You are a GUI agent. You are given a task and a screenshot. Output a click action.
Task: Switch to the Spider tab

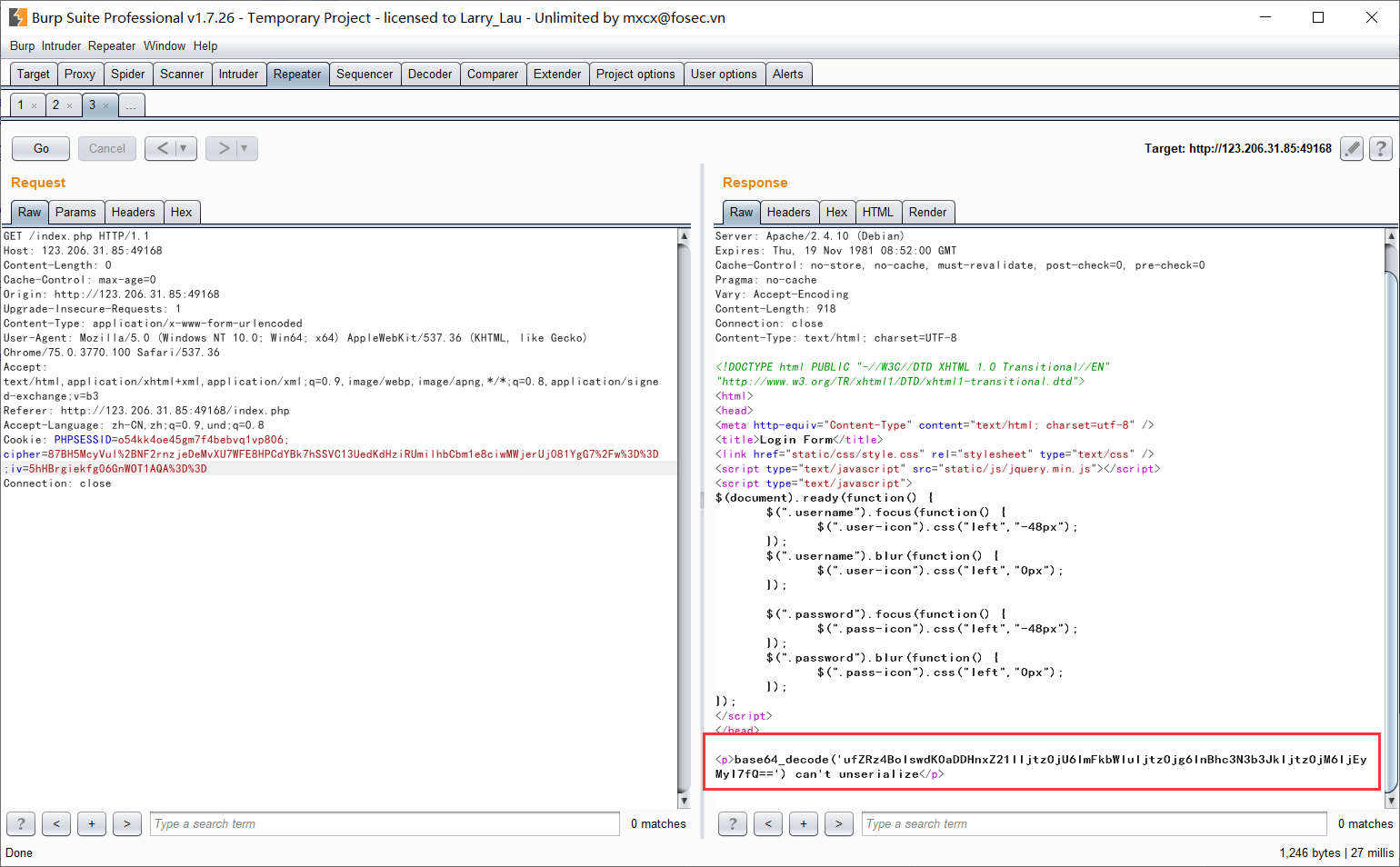[128, 75]
